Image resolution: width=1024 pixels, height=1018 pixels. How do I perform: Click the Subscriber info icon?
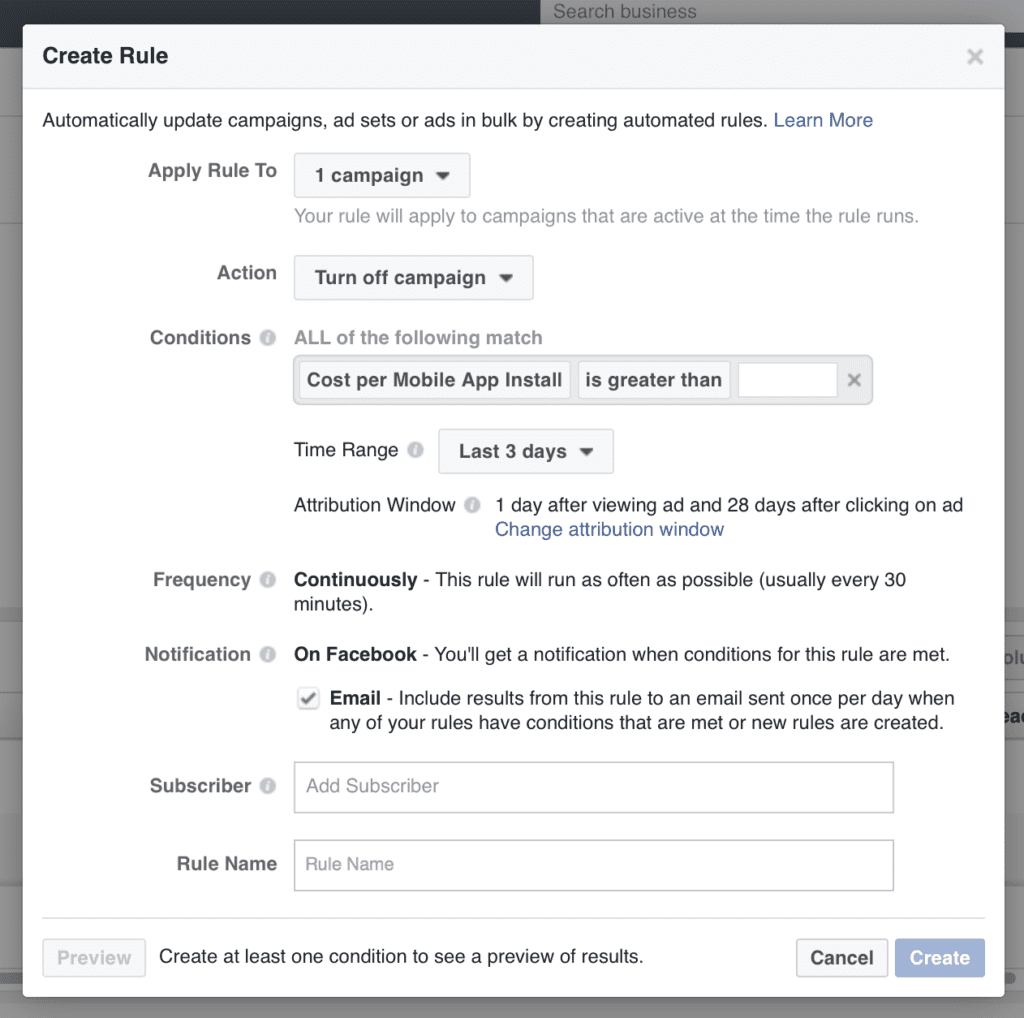[268, 786]
